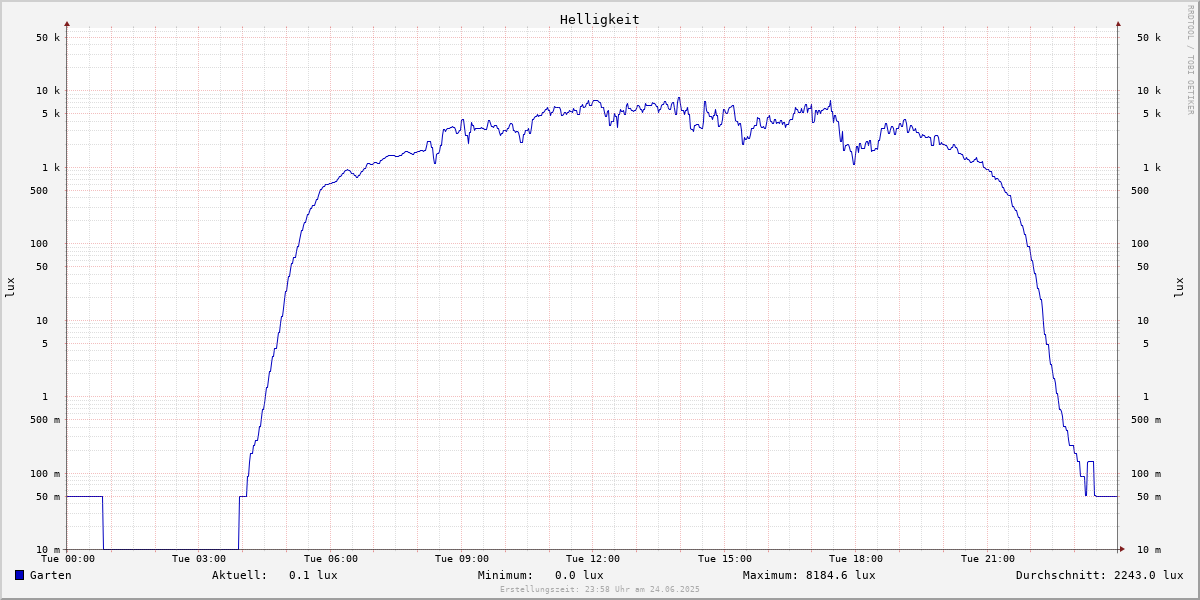This screenshot has height=600, width=1200.
Task: Click the "500 m" label on left axis
Action: 45,420
